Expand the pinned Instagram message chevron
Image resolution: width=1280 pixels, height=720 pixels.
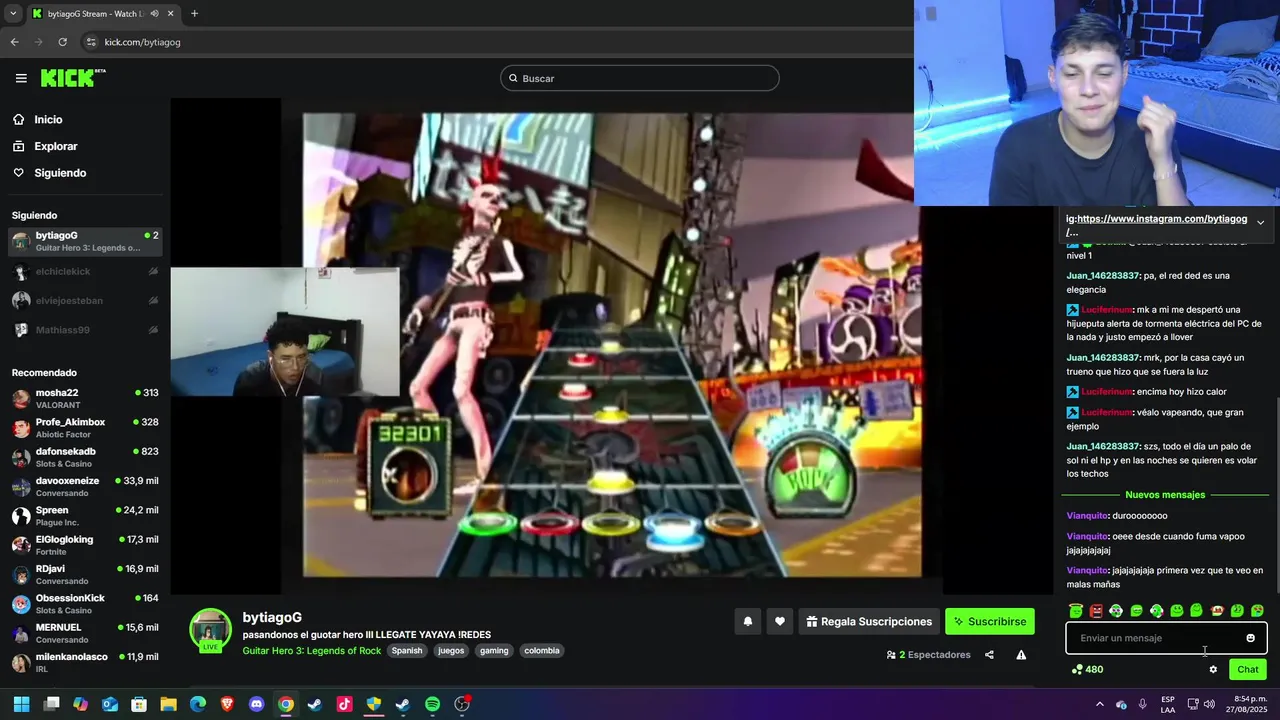[x=1260, y=222]
